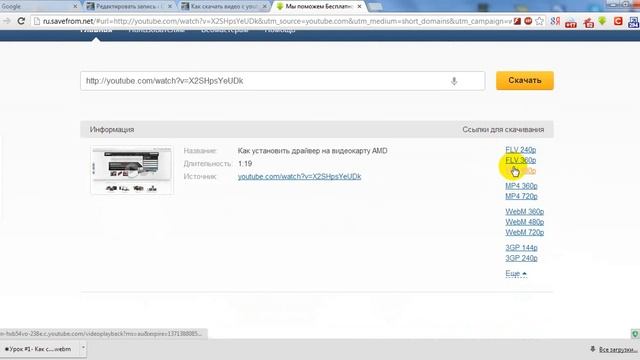The width and height of the screenshot is (640, 360).
Task: Download the WebM 720p version
Action: [x=524, y=232]
